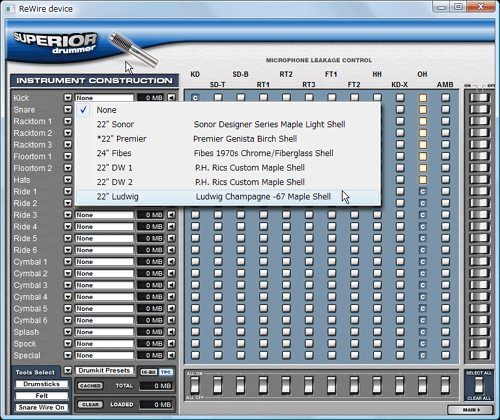
Task: Choose *22" Premier kick drum
Action: (x=228, y=139)
